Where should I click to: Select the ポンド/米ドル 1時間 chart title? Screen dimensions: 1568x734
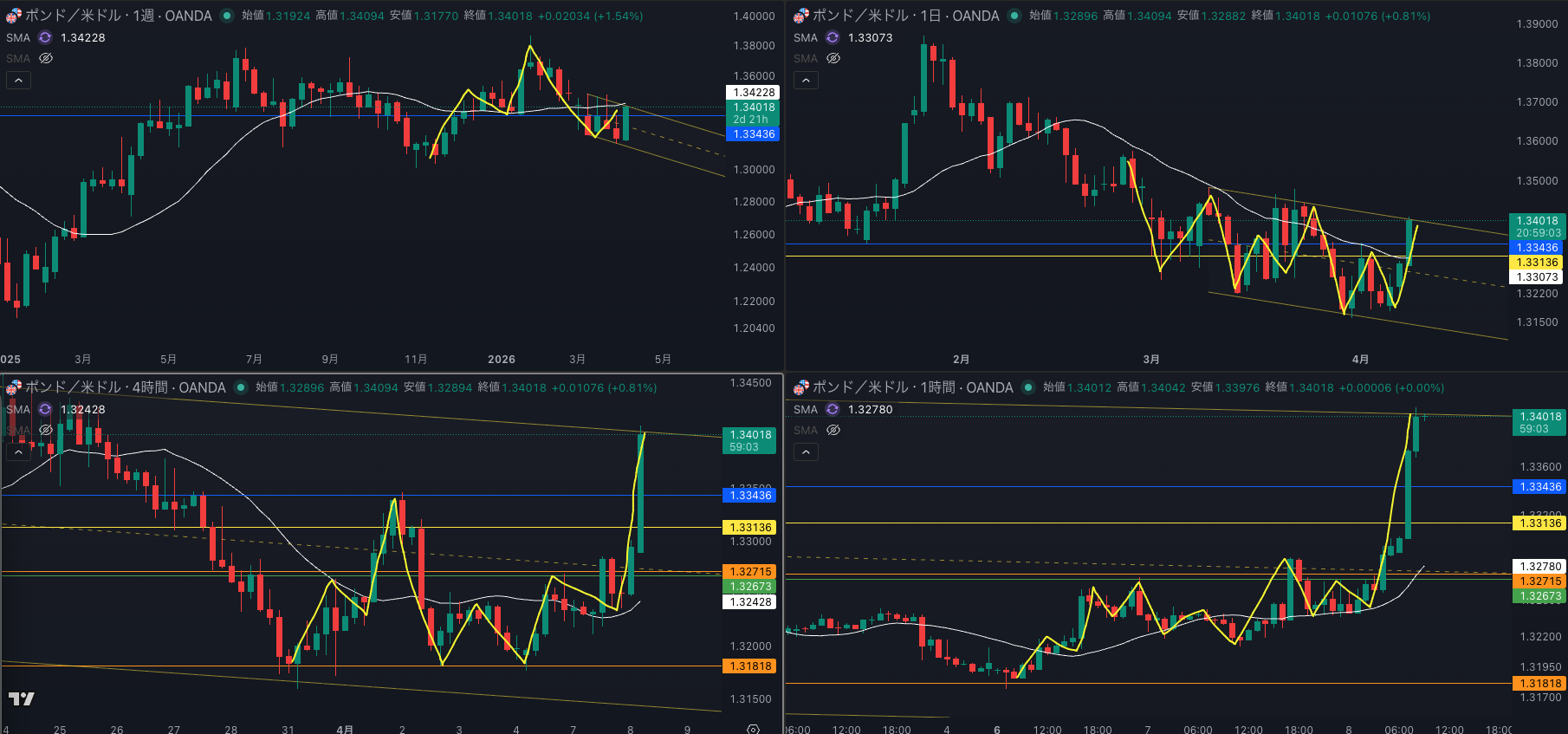(912, 387)
